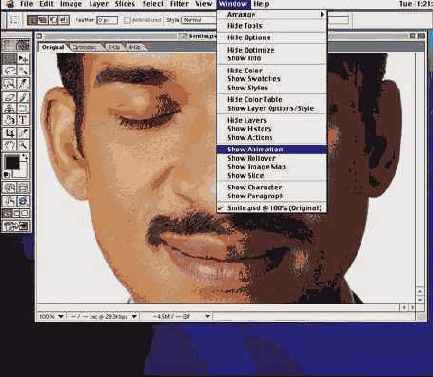This screenshot has height=377, width=433.
Task: Select the Rectangle shape tool
Action: pos(23,108)
